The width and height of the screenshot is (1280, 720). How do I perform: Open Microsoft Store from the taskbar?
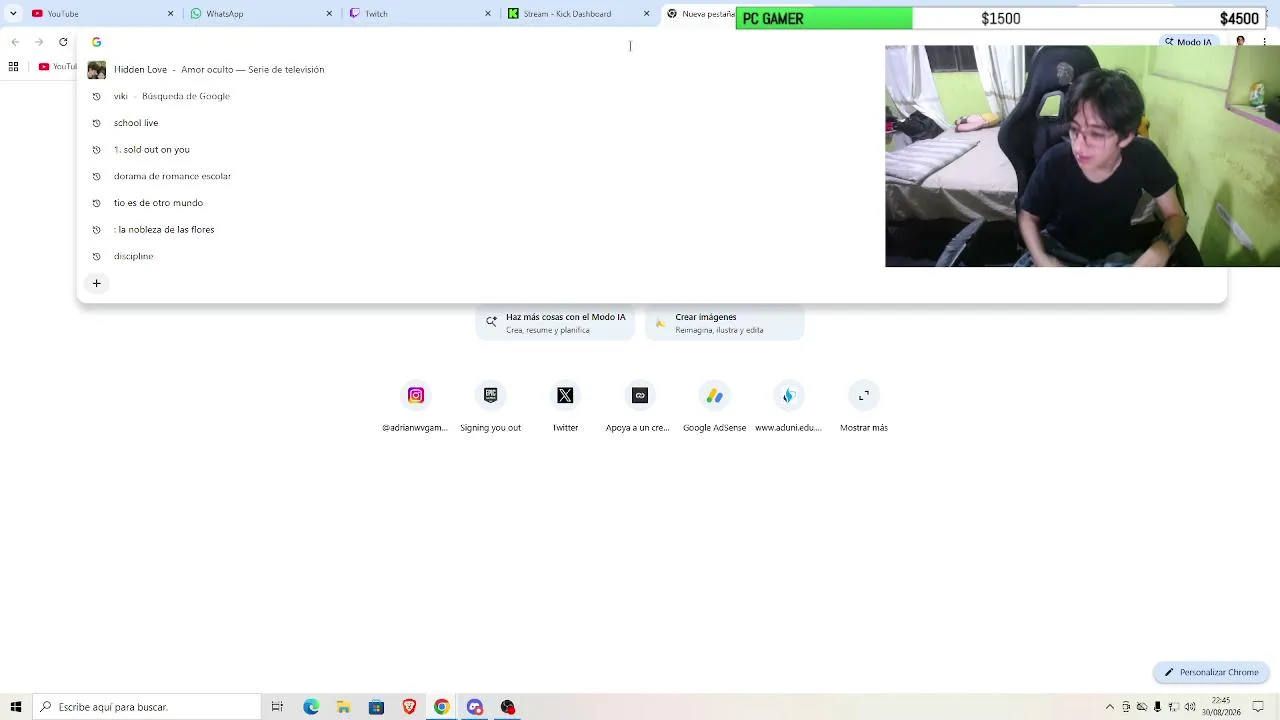pyautogui.click(x=376, y=707)
